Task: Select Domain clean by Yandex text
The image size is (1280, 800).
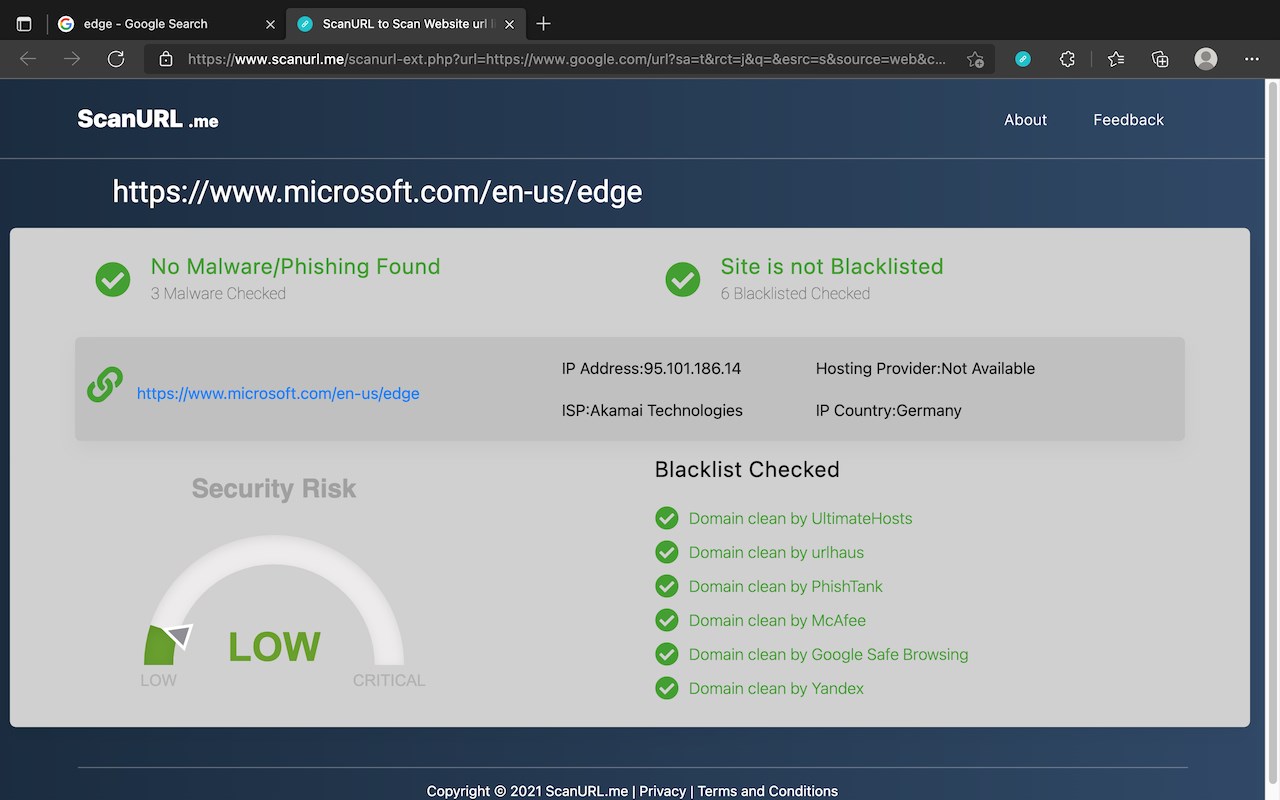Action: [x=776, y=688]
